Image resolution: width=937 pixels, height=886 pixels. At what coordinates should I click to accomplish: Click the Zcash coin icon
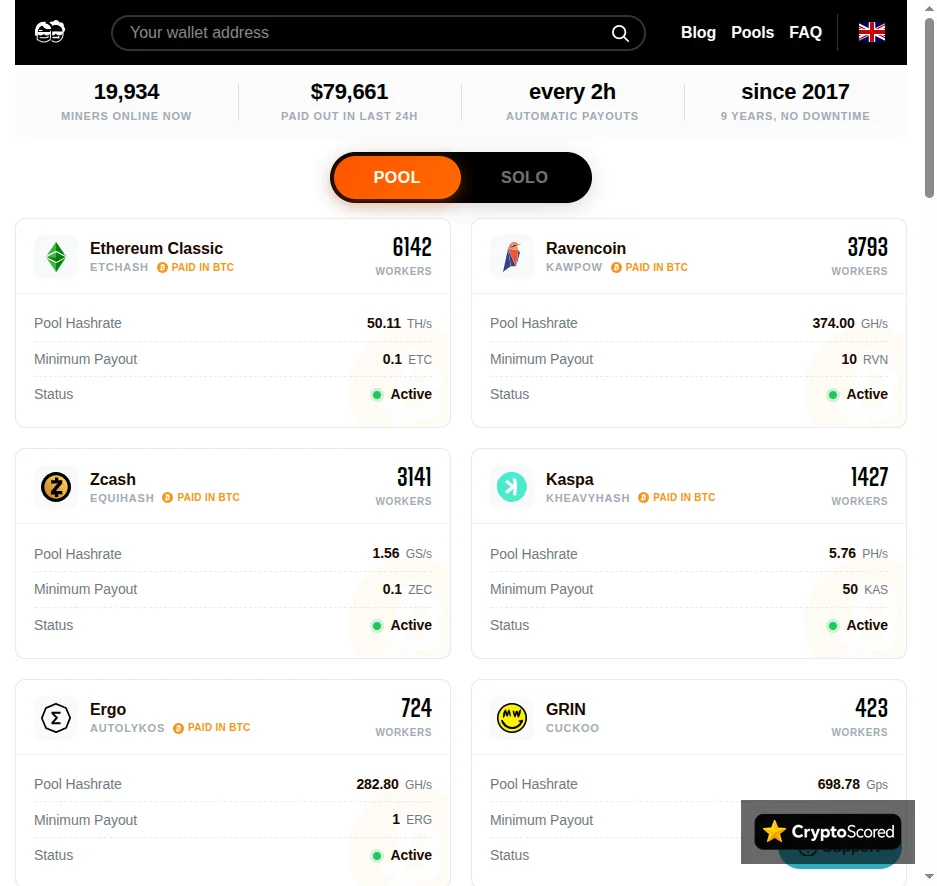click(x=56, y=487)
